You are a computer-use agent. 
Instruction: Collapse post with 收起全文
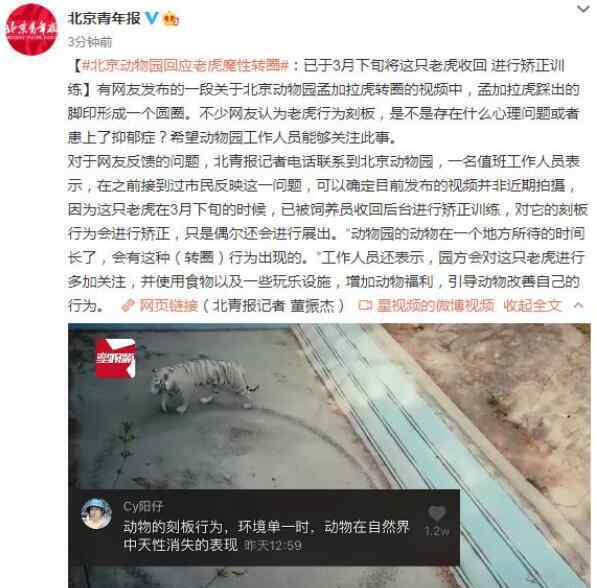[532, 305]
